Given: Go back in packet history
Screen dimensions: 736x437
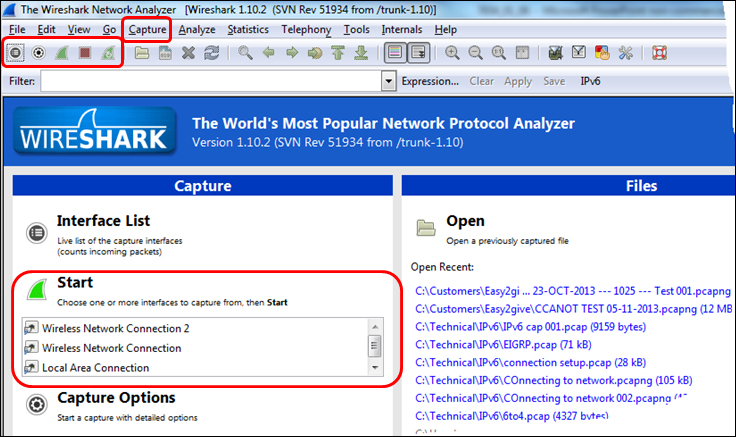Looking at the screenshot, I should (x=268, y=53).
